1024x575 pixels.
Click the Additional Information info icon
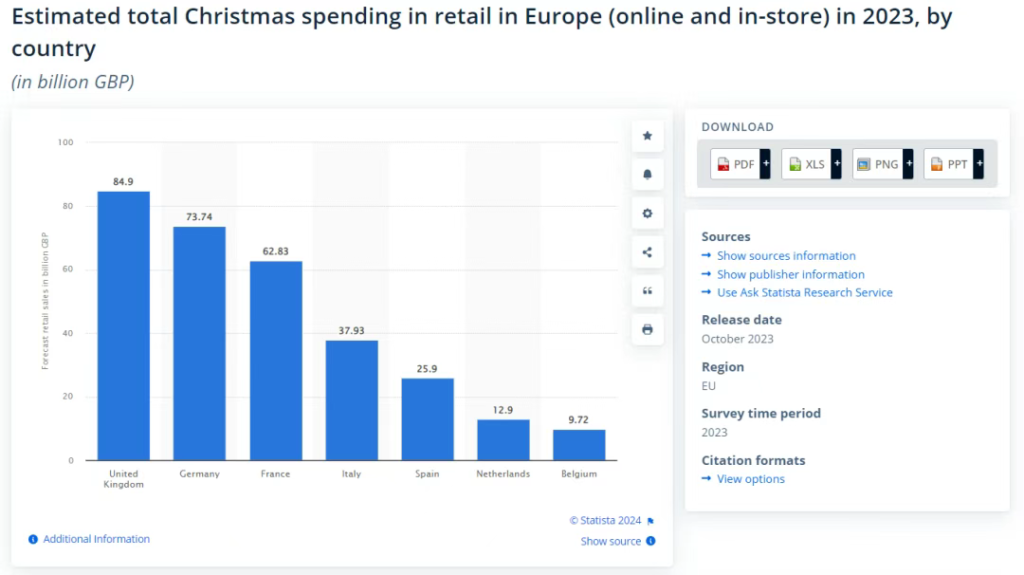pyautogui.click(x=33, y=540)
